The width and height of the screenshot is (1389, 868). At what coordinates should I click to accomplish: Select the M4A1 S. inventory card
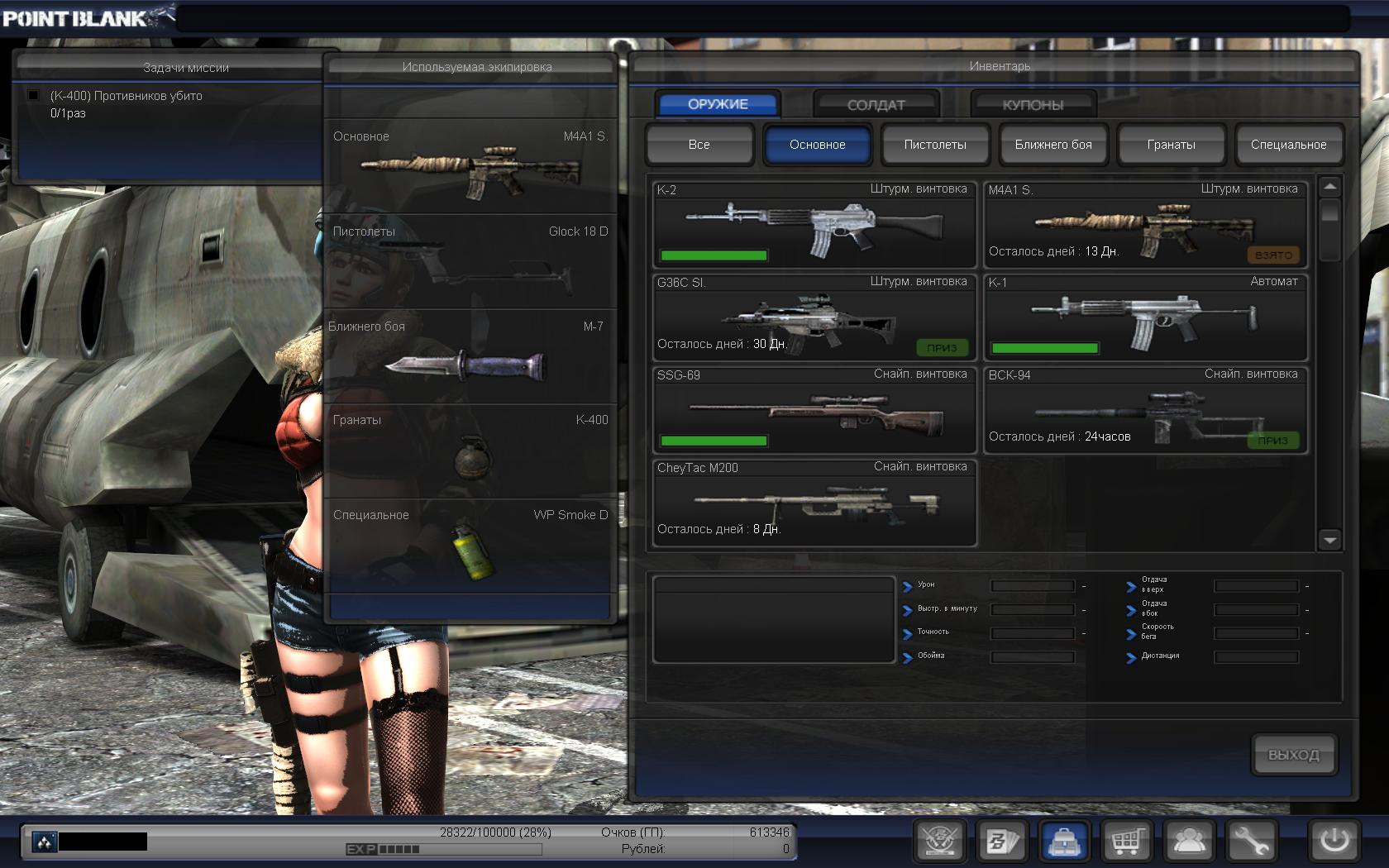[x=1146, y=224]
